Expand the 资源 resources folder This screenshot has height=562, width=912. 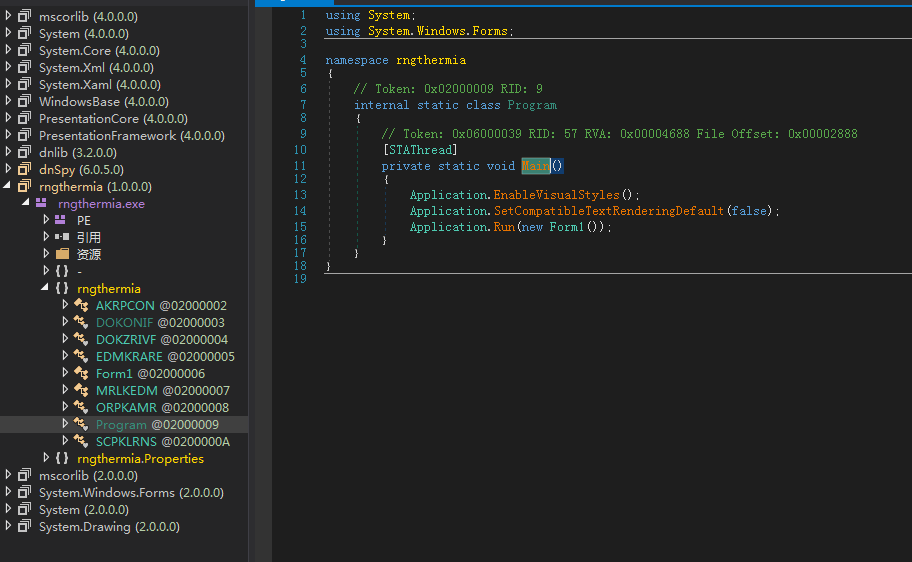[x=46, y=254]
